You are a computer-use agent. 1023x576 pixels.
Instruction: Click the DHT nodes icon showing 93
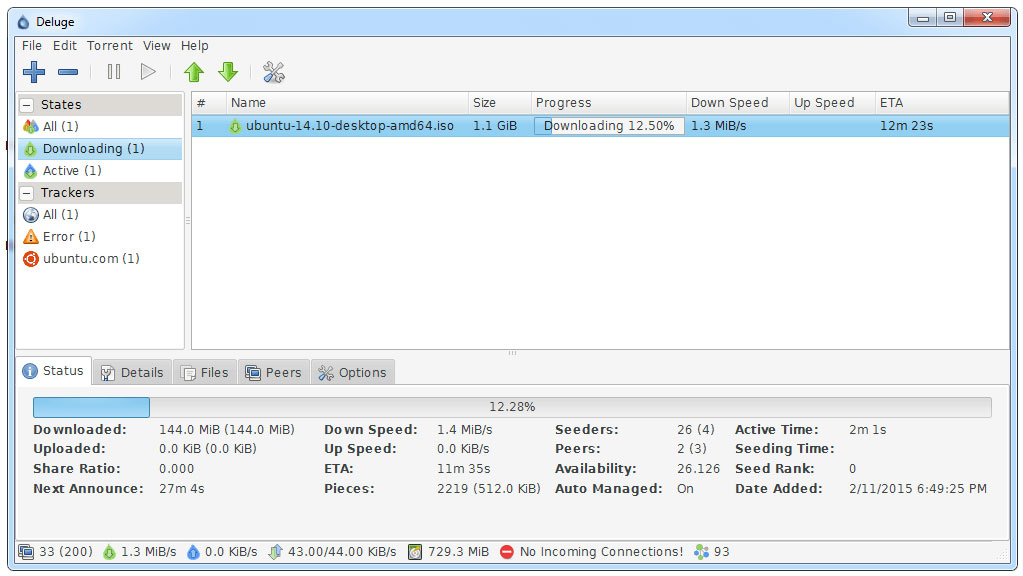701,553
